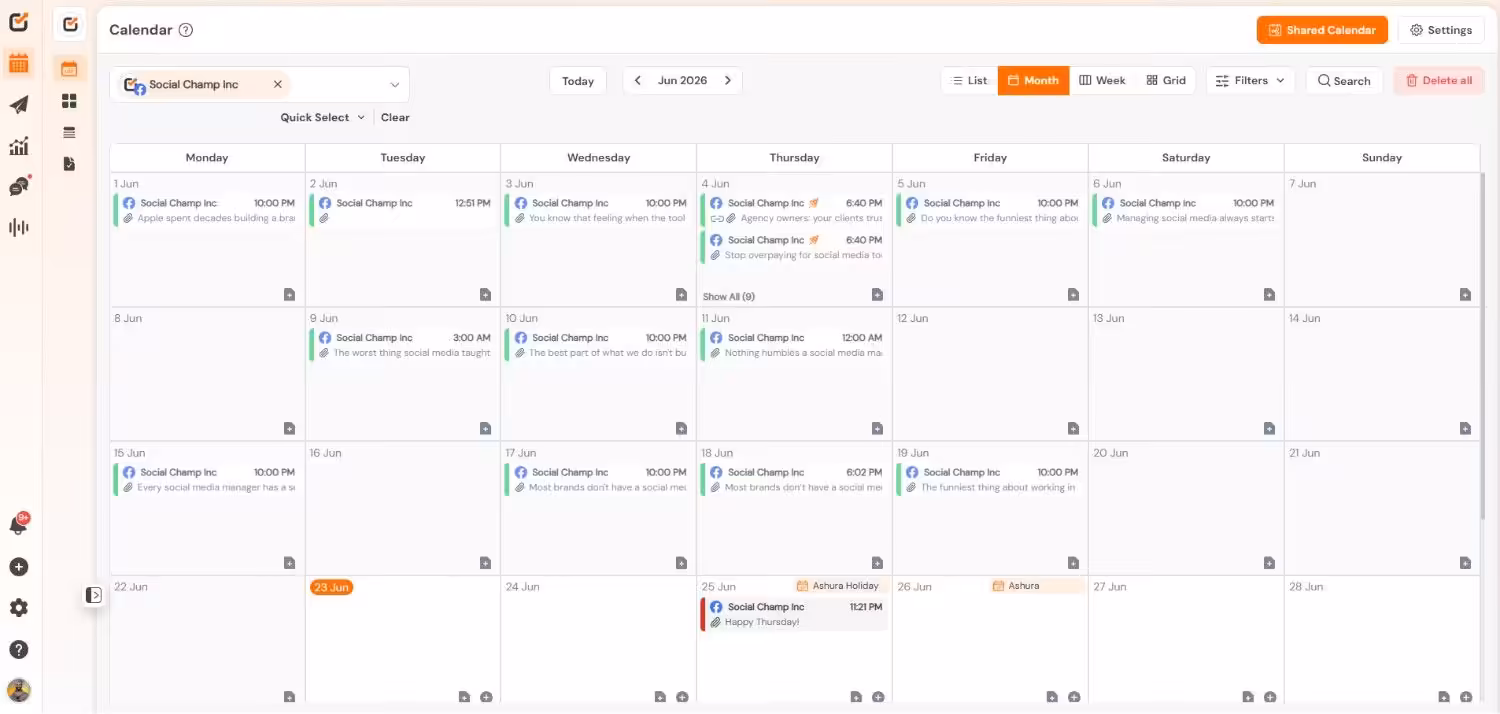Click Clear to reset account selection

395,117
